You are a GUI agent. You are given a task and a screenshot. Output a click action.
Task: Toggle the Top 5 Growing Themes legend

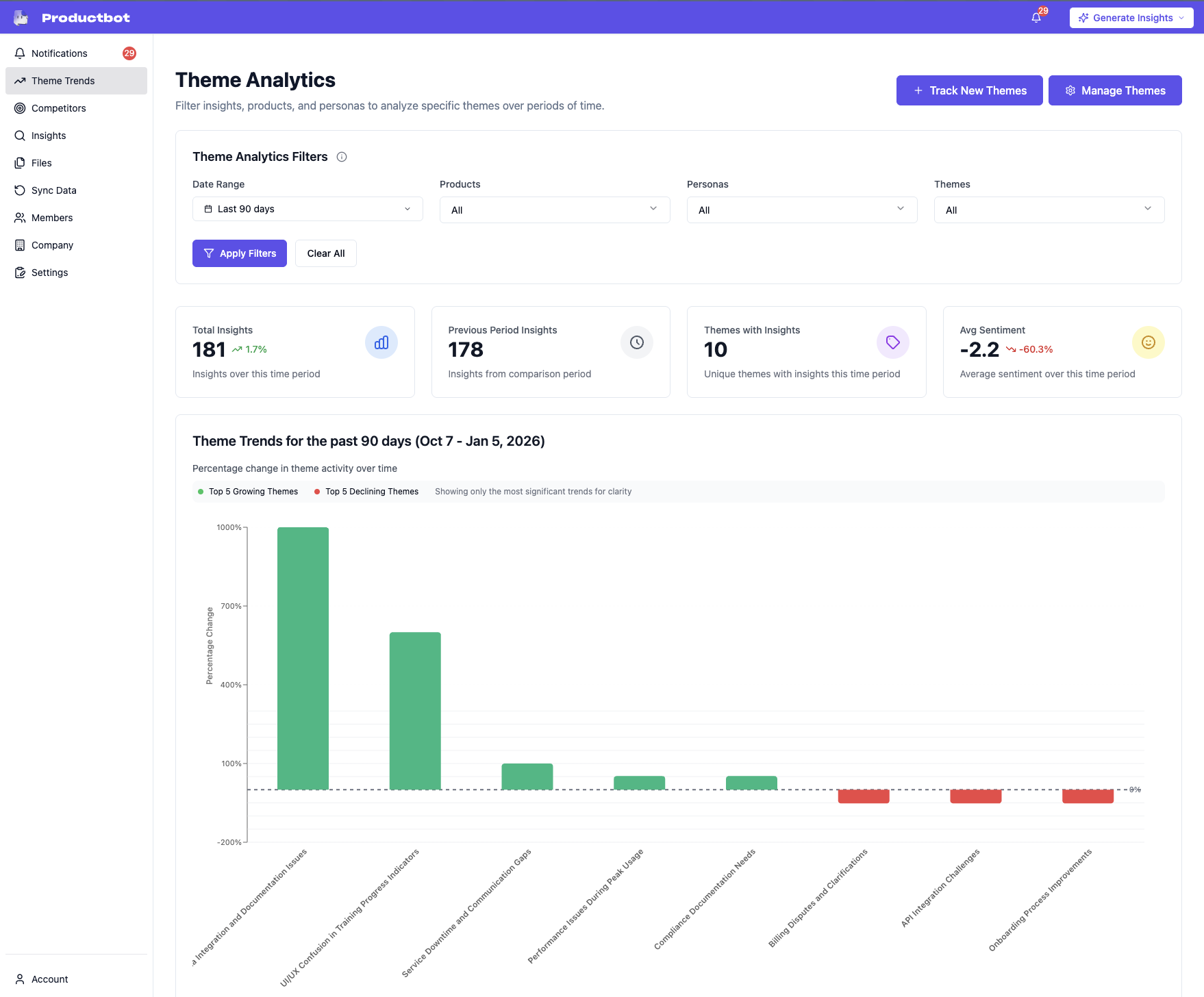pos(248,492)
